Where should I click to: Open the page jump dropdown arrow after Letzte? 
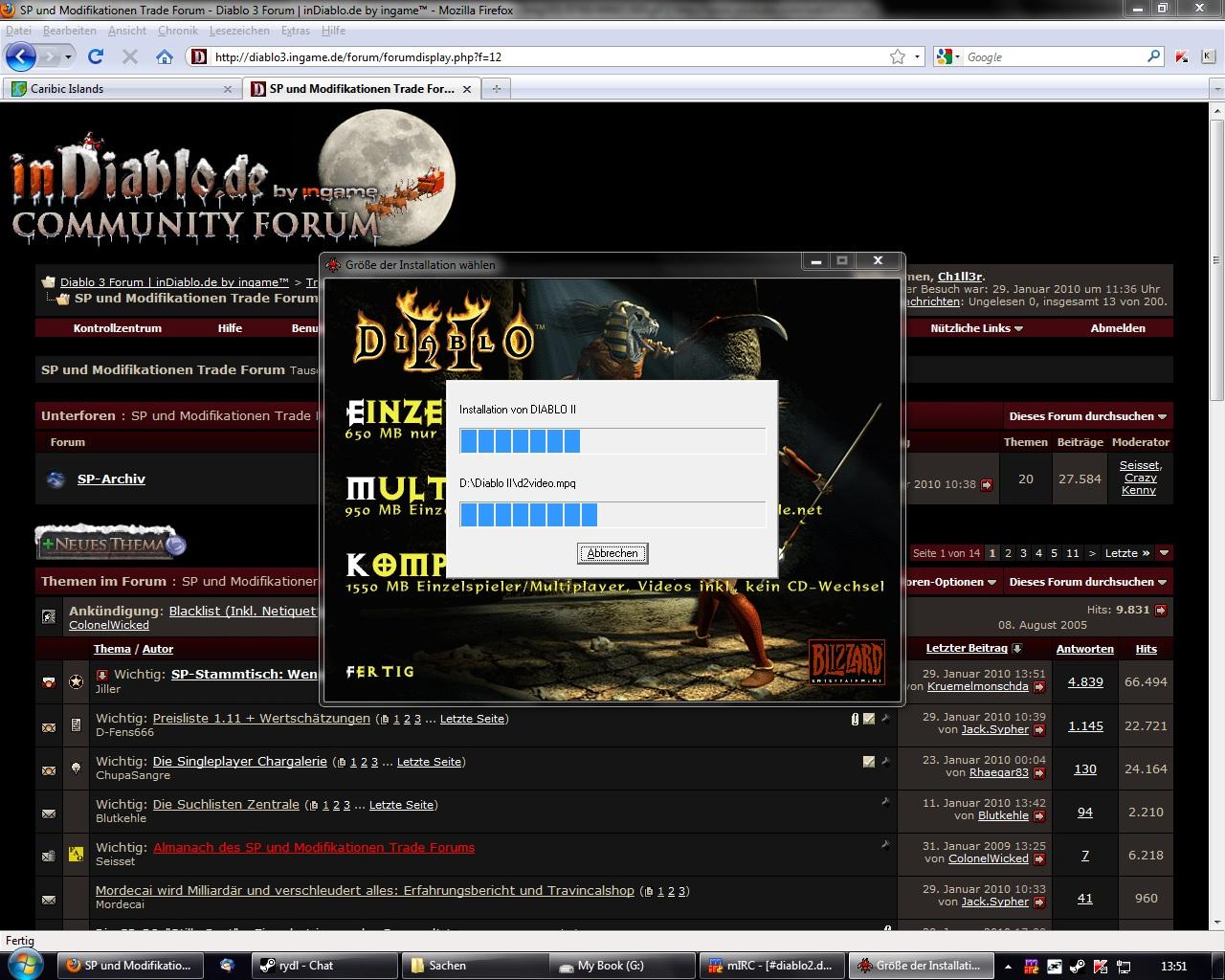pyautogui.click(x=1165, y=553)
